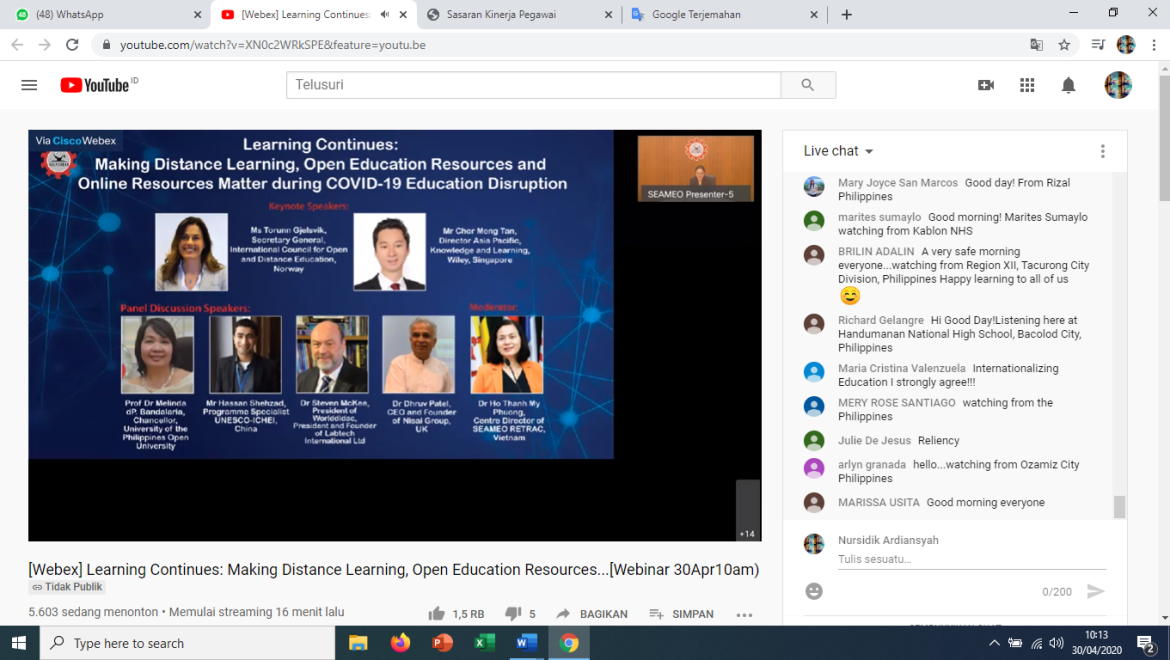Open the Live chat dropdown
The height and width of the screenshot is (660, 1170).
[836, 150]
